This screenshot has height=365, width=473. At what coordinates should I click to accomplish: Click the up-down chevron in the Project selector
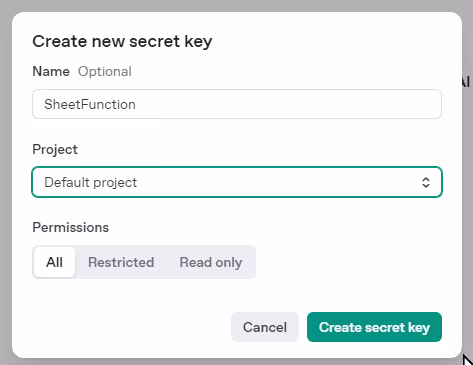[x=426, y=182]
